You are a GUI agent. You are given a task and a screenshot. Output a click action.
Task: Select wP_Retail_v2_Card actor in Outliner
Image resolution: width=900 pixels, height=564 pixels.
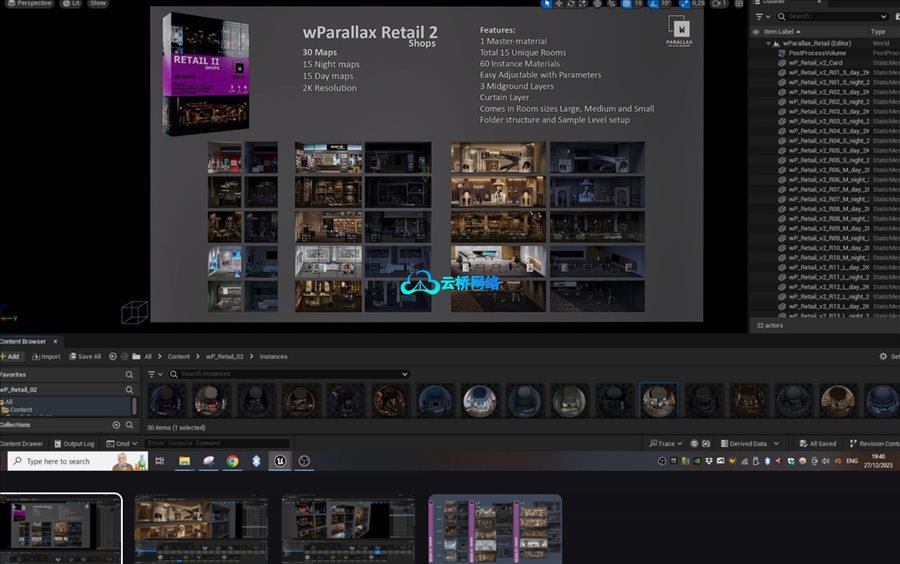coord(815,63)
